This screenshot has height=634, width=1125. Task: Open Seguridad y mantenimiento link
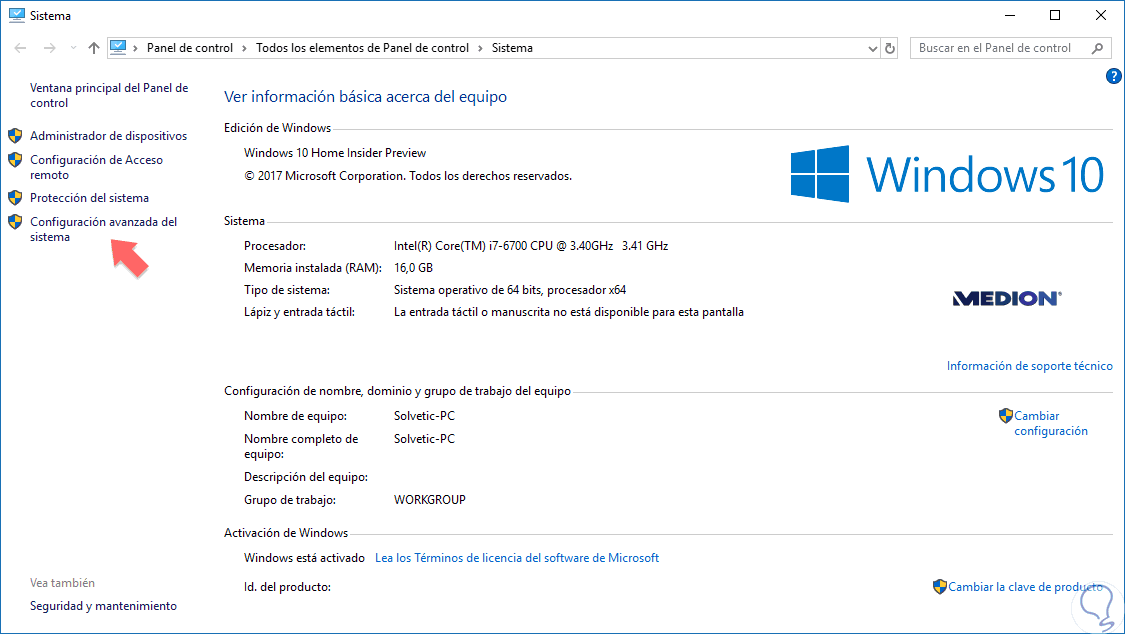point(103,606)
